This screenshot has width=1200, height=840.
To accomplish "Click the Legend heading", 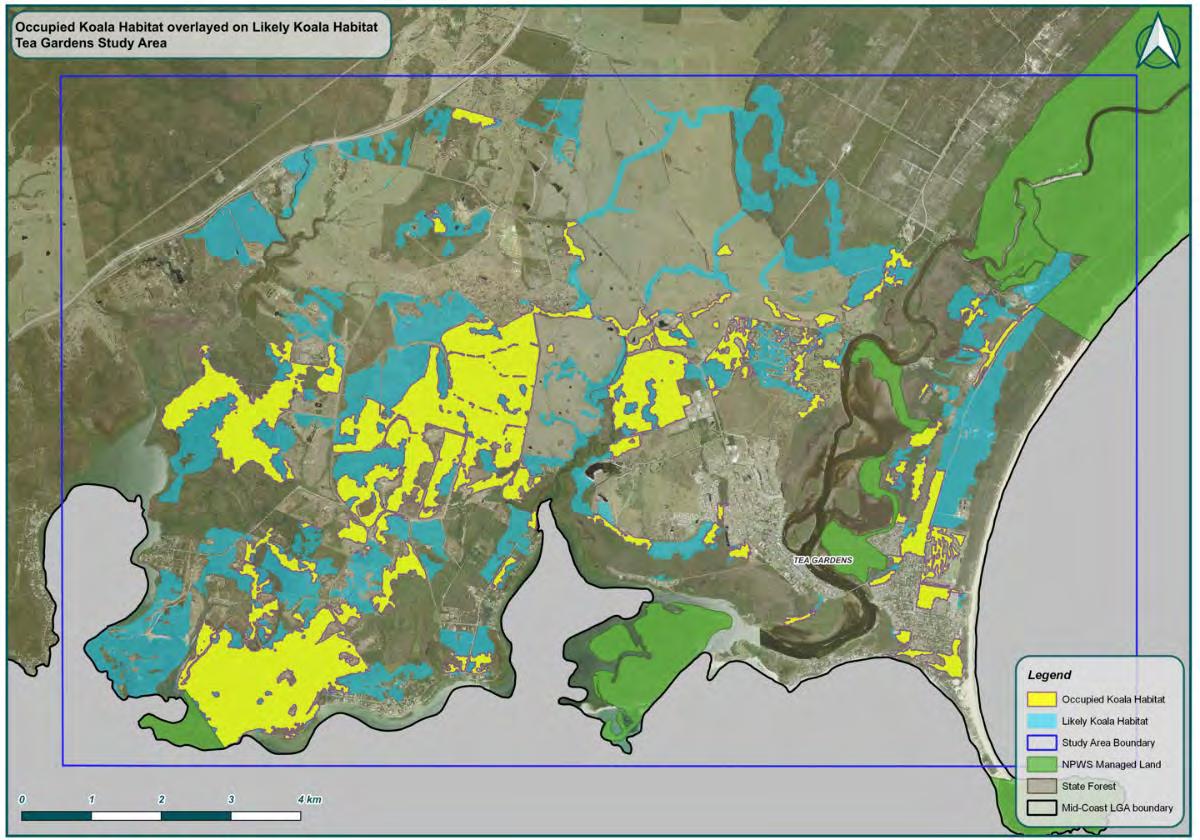I will 1050,675.
